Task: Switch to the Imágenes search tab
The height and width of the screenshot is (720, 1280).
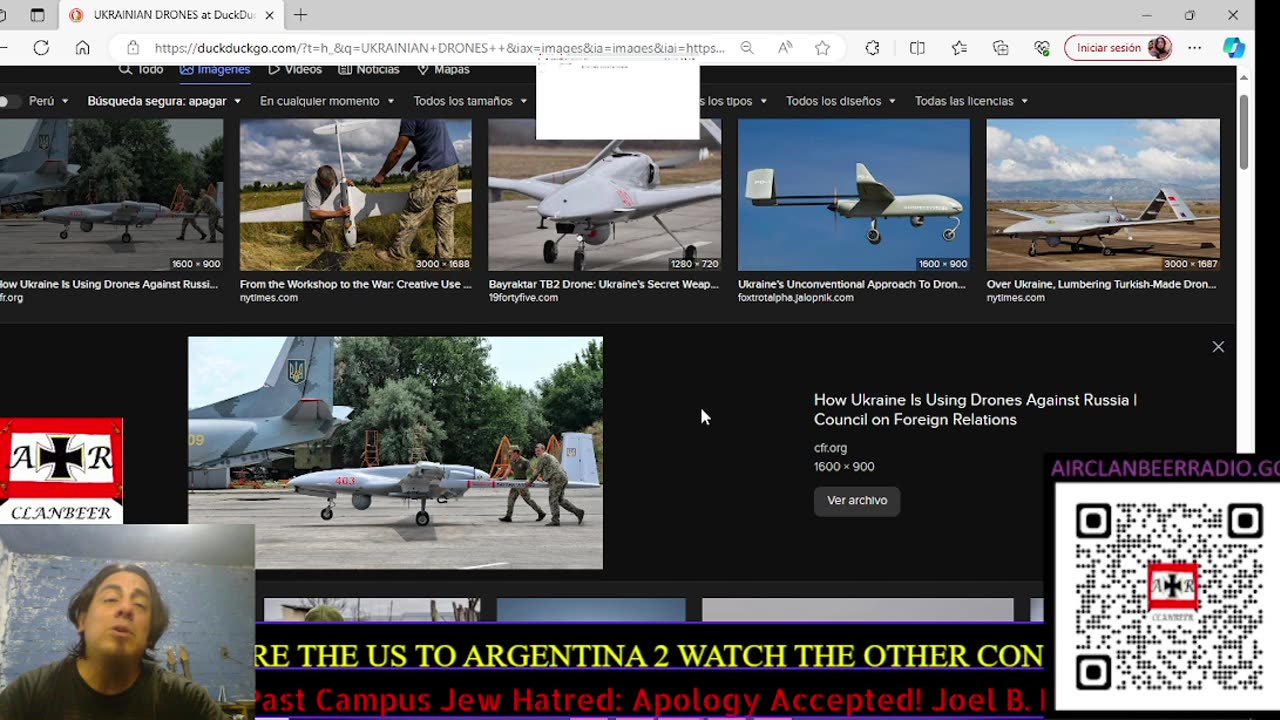Action: click(215, 69)
